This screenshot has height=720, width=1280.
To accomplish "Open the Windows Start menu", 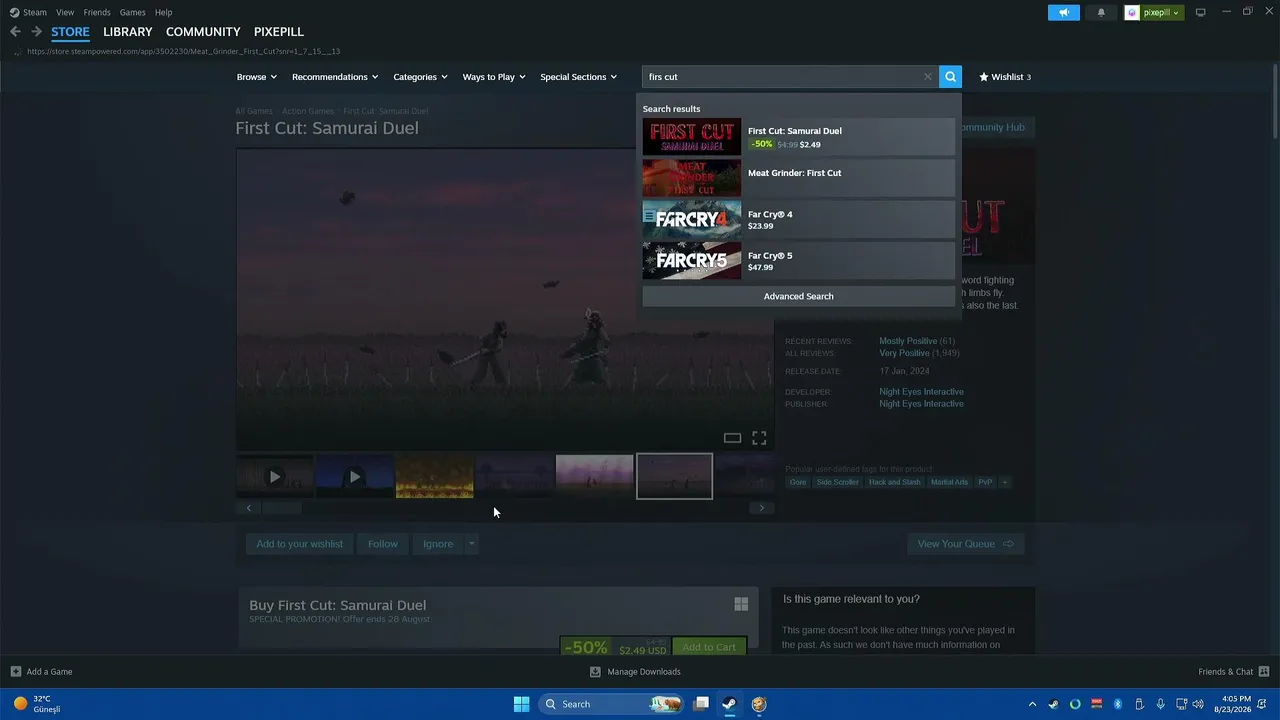I will tap(521, 704).
